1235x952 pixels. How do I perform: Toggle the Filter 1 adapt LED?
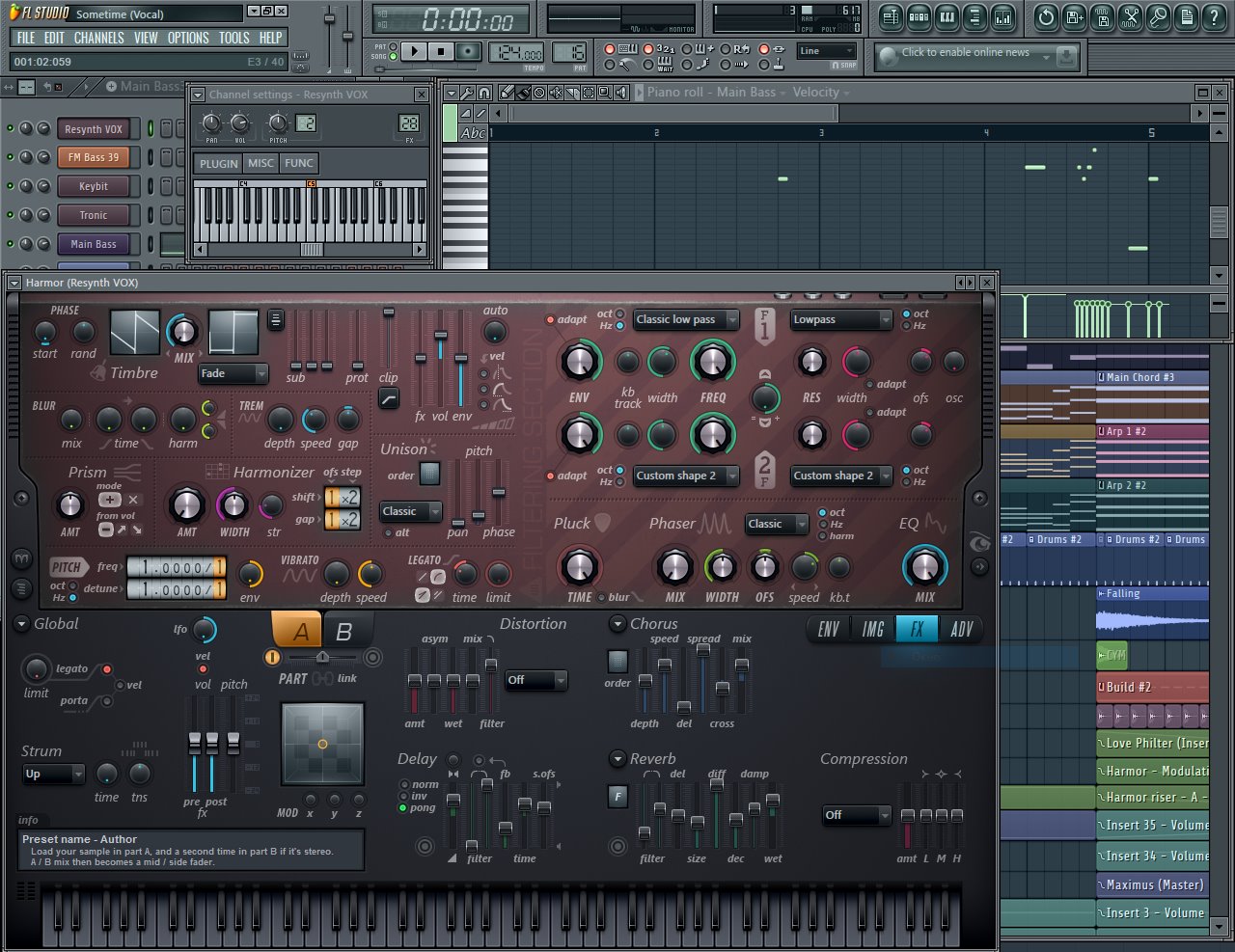click(x=551, y=320)
